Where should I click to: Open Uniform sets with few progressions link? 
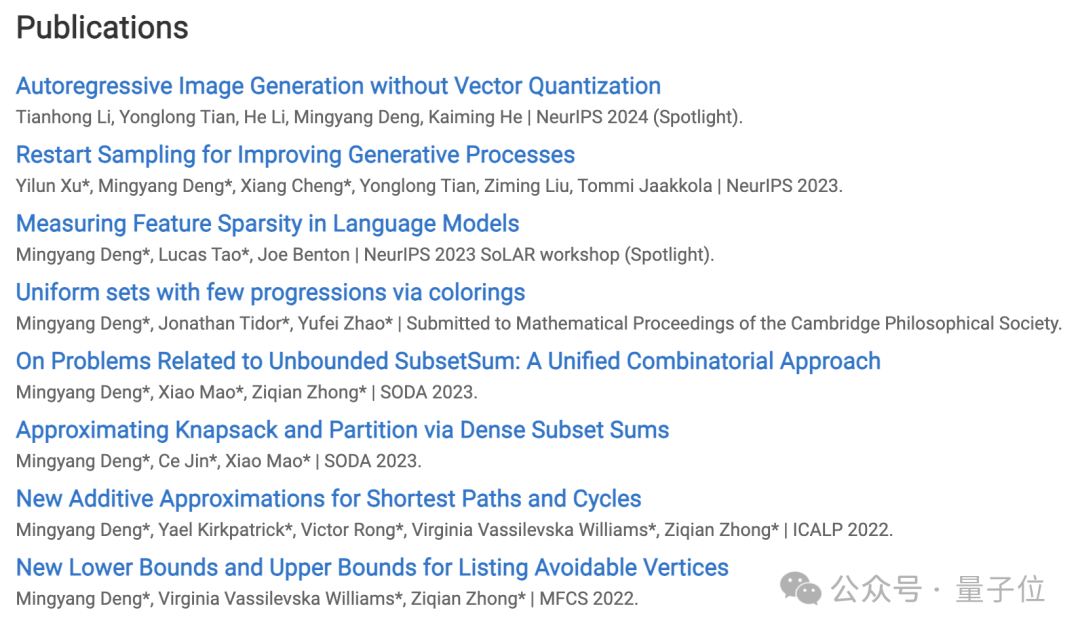point(271,293)
